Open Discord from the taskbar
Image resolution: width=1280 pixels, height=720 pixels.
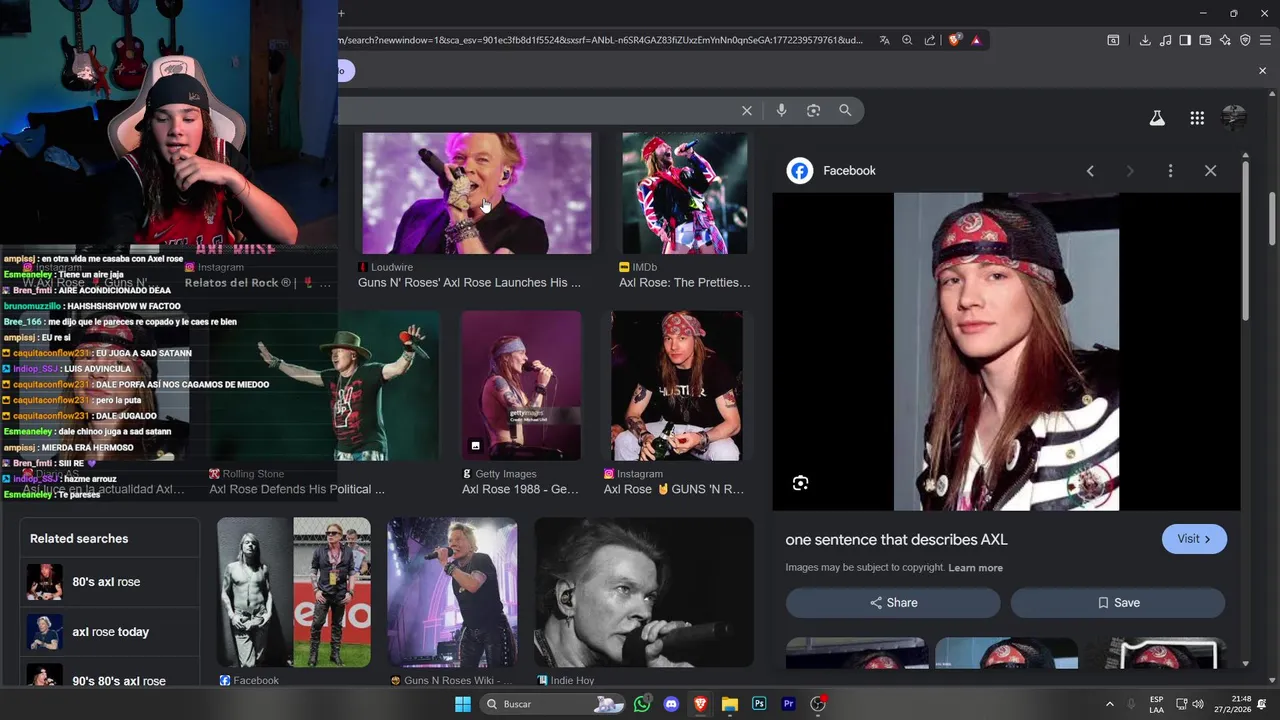tap(671, 704)
